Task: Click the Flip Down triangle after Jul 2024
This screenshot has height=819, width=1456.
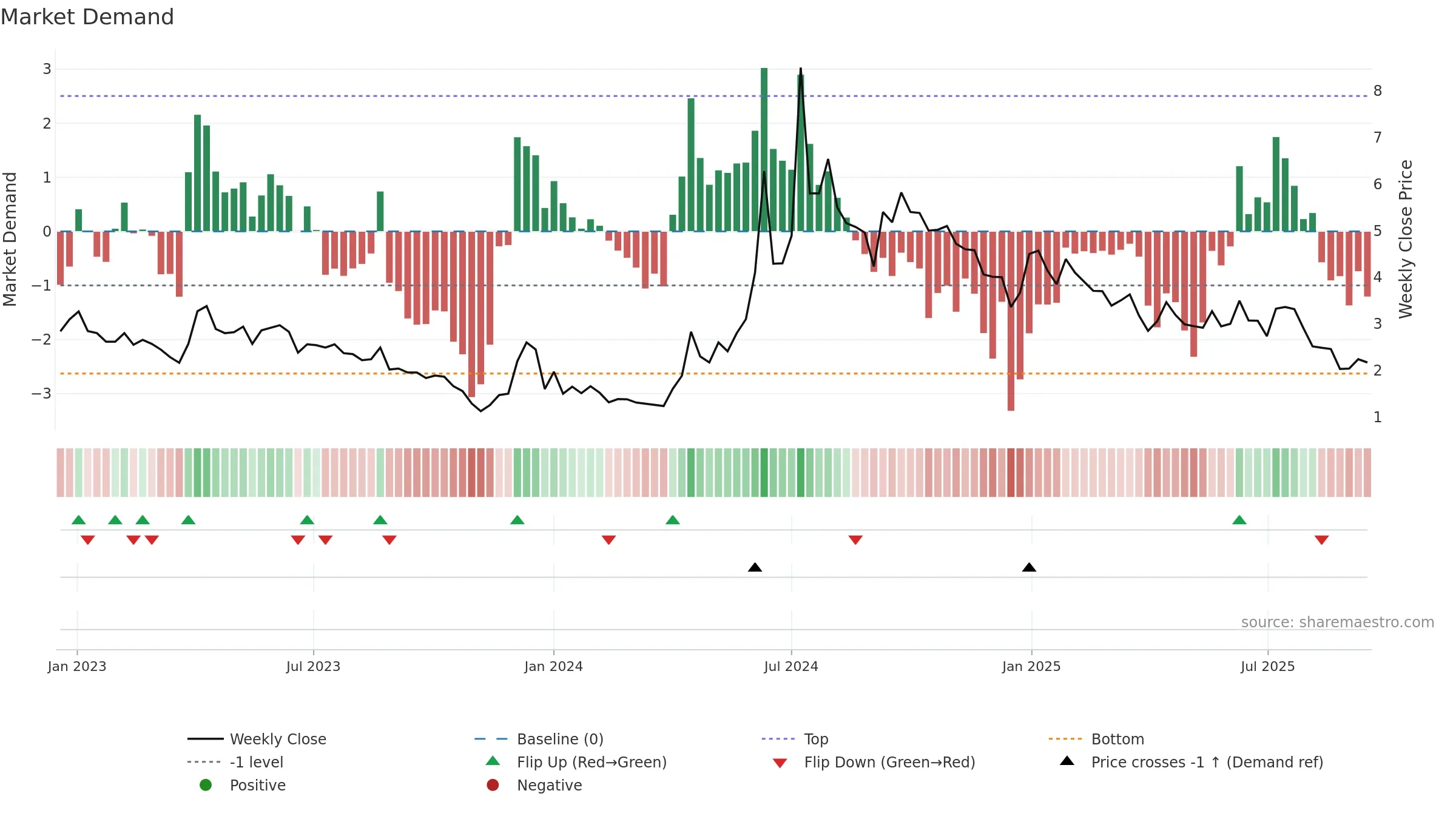Action: tap(855, 540)
